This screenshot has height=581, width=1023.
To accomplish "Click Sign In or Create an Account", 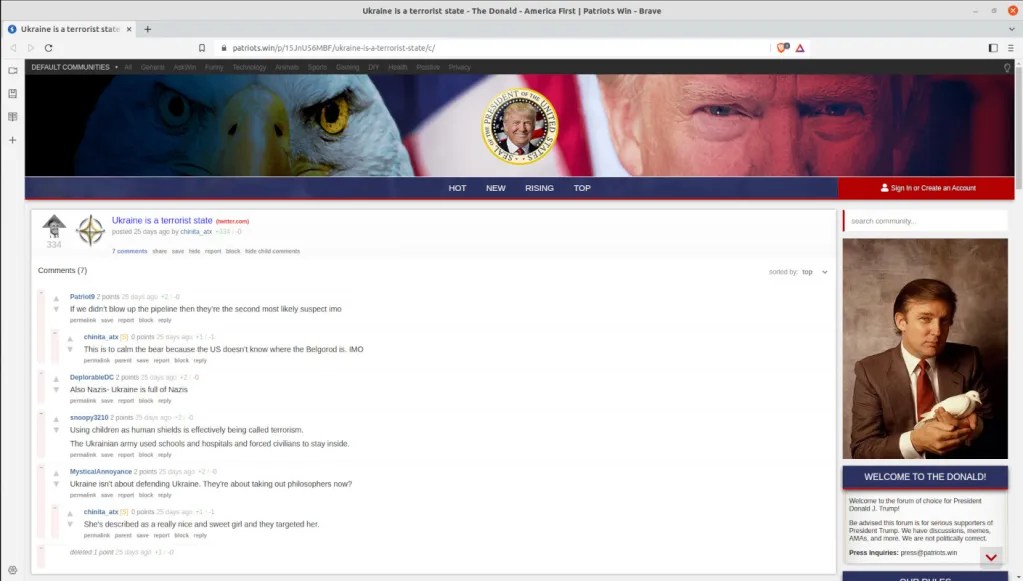I will [x=927, y=188].
